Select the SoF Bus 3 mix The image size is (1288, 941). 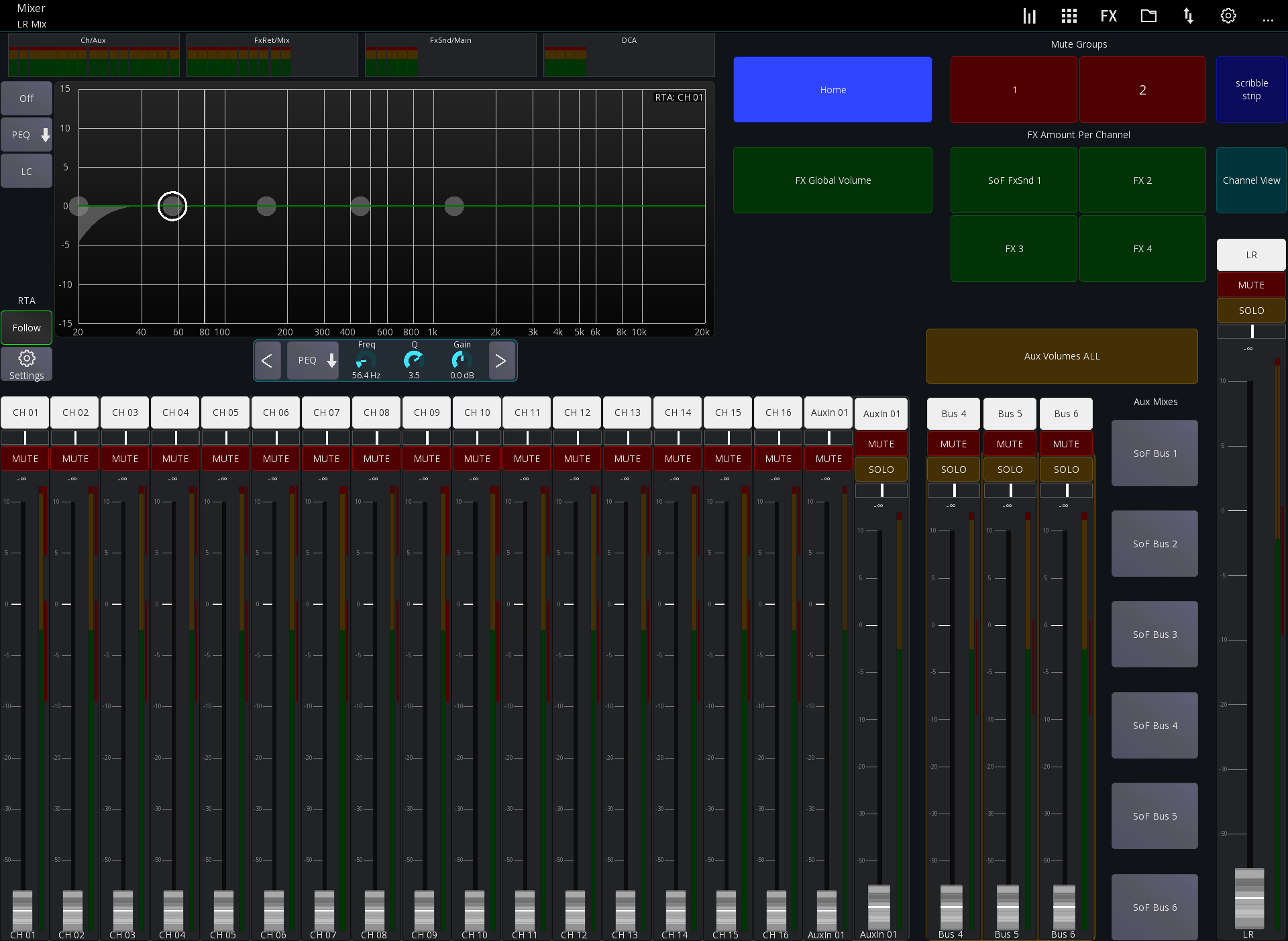click(x=1154, y=634)
